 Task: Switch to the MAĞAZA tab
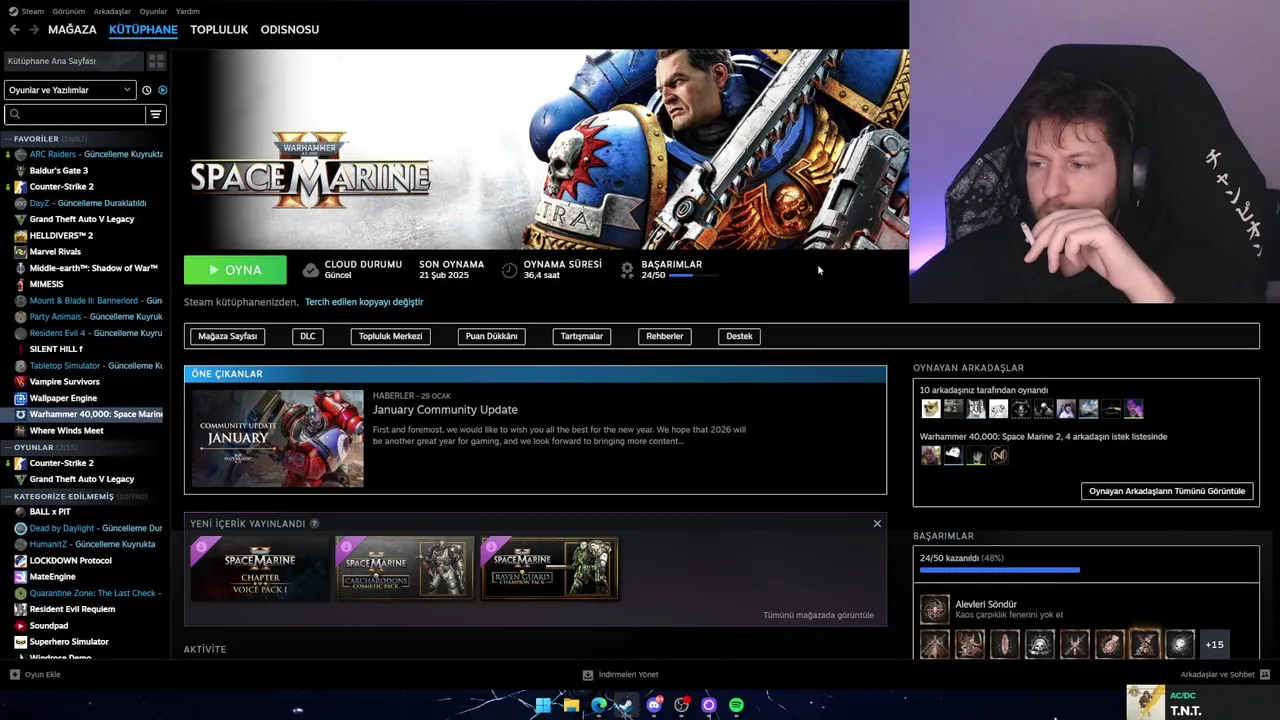pyautogui.click(x=72, y=30)
